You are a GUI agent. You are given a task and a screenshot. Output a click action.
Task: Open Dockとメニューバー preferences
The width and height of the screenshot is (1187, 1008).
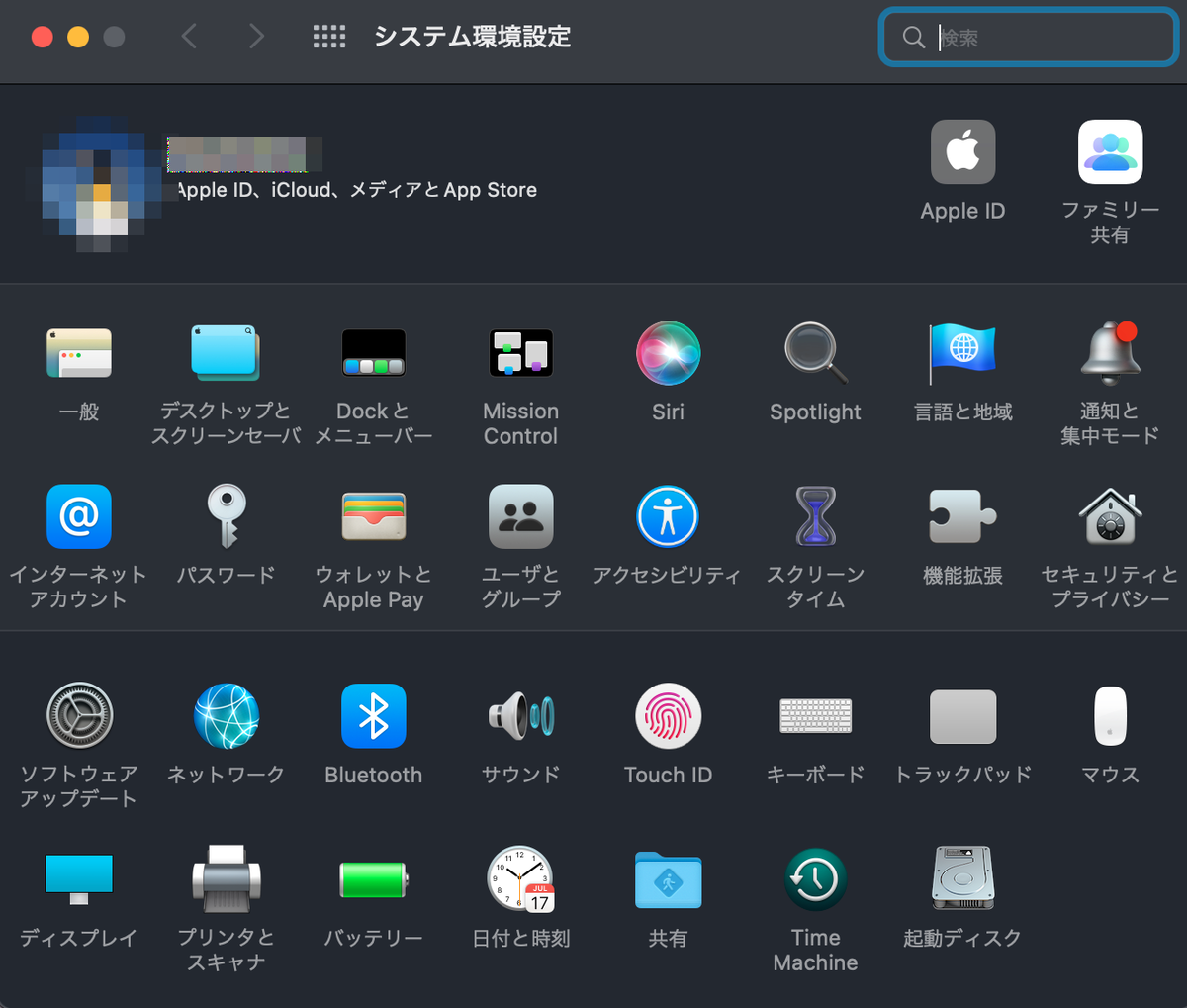click(373, 353)
